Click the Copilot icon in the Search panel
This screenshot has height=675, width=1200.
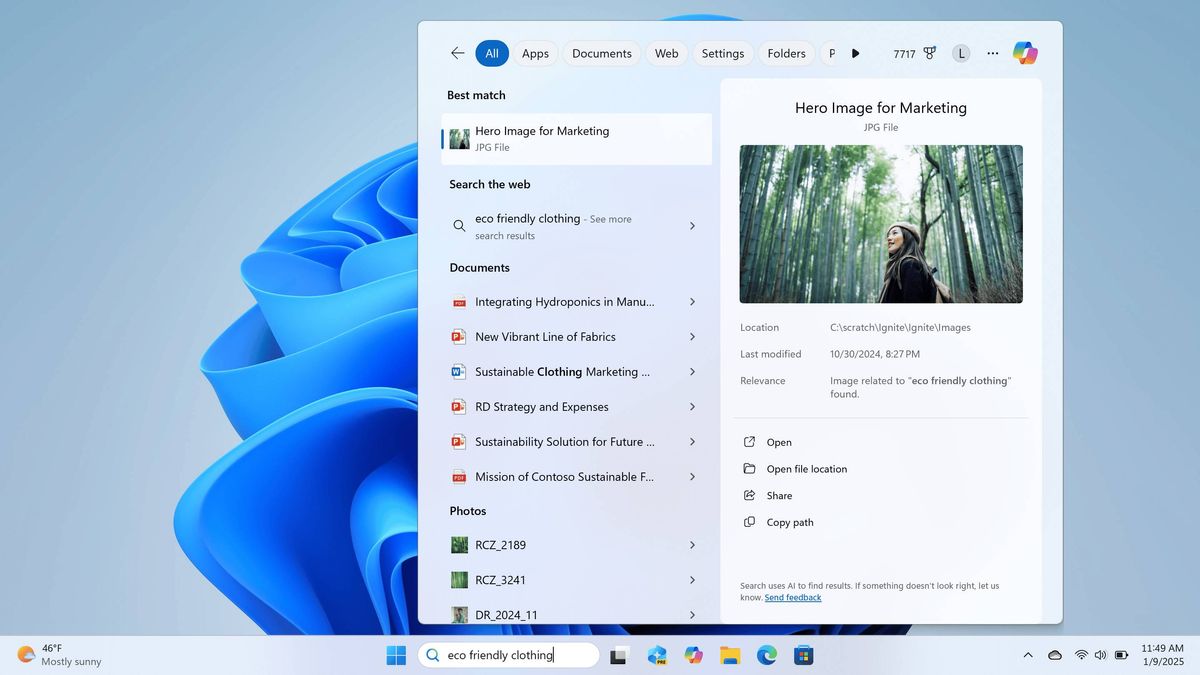pyautogui.click(x=1025, y=52)
